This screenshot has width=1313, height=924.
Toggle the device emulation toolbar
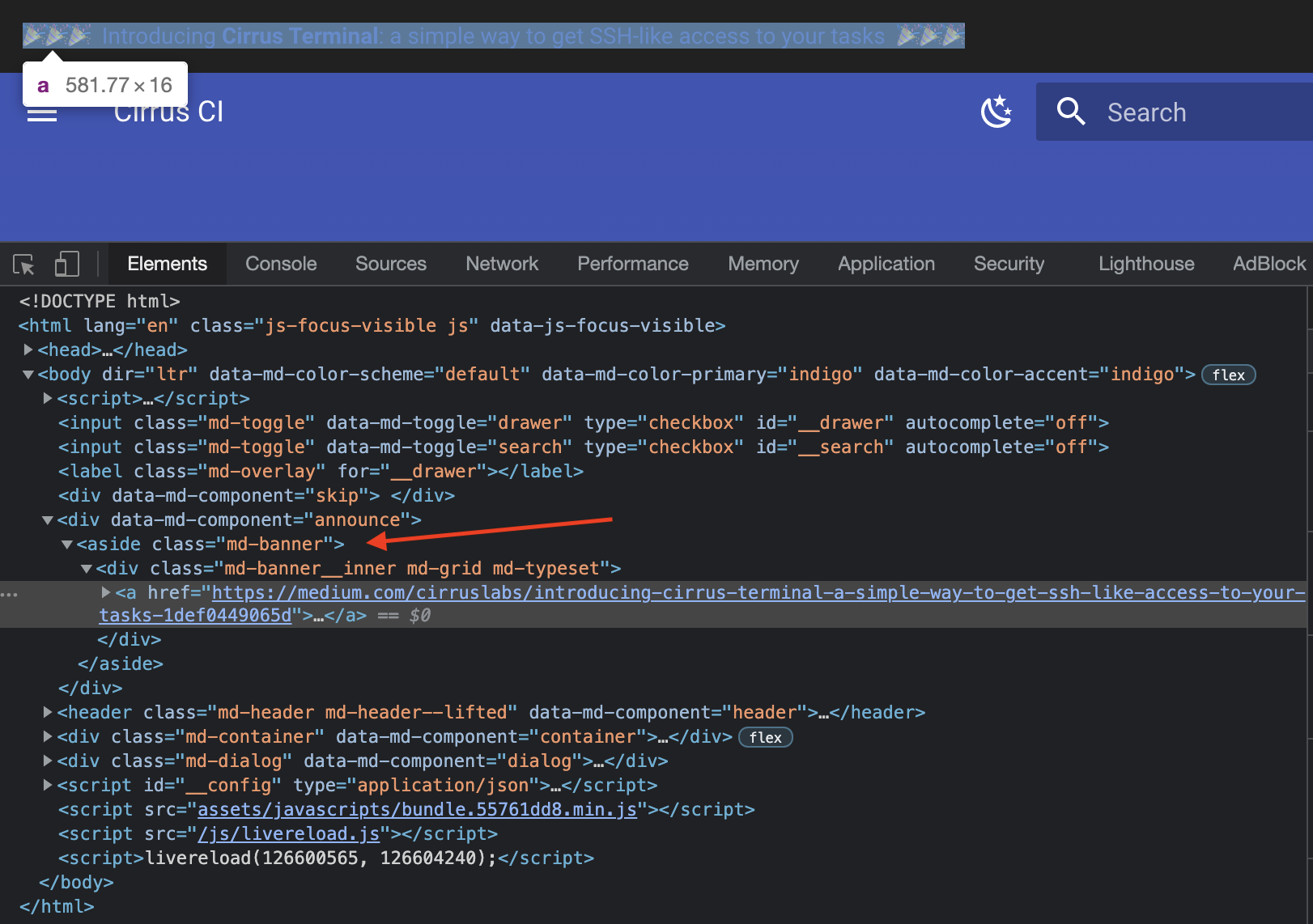(x=67, y=264)
